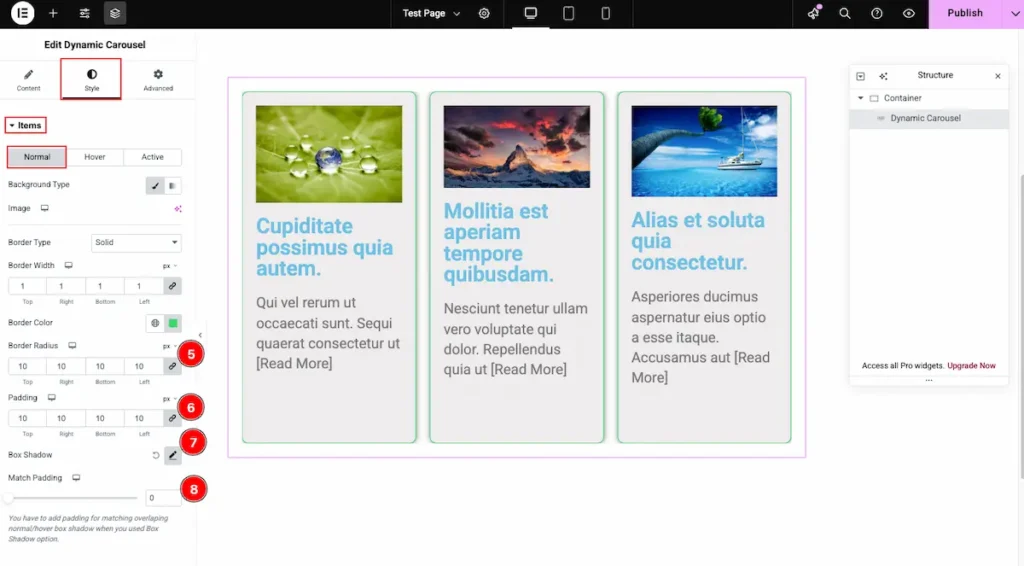The width and height of the screenshot is (1024, 566).
Task: Select classic Background Type brush option
Action: pos(155,185)
